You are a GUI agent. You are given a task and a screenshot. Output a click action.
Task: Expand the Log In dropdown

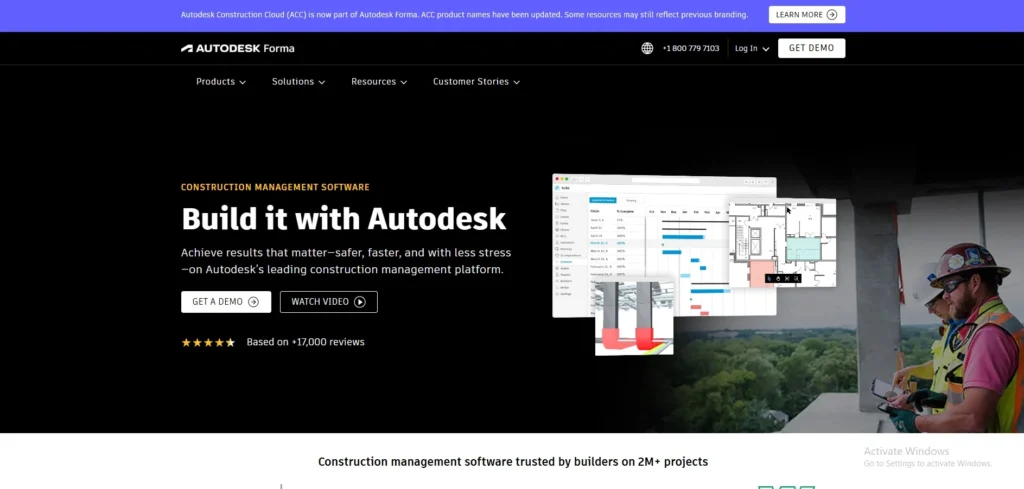tap(752, 48)
